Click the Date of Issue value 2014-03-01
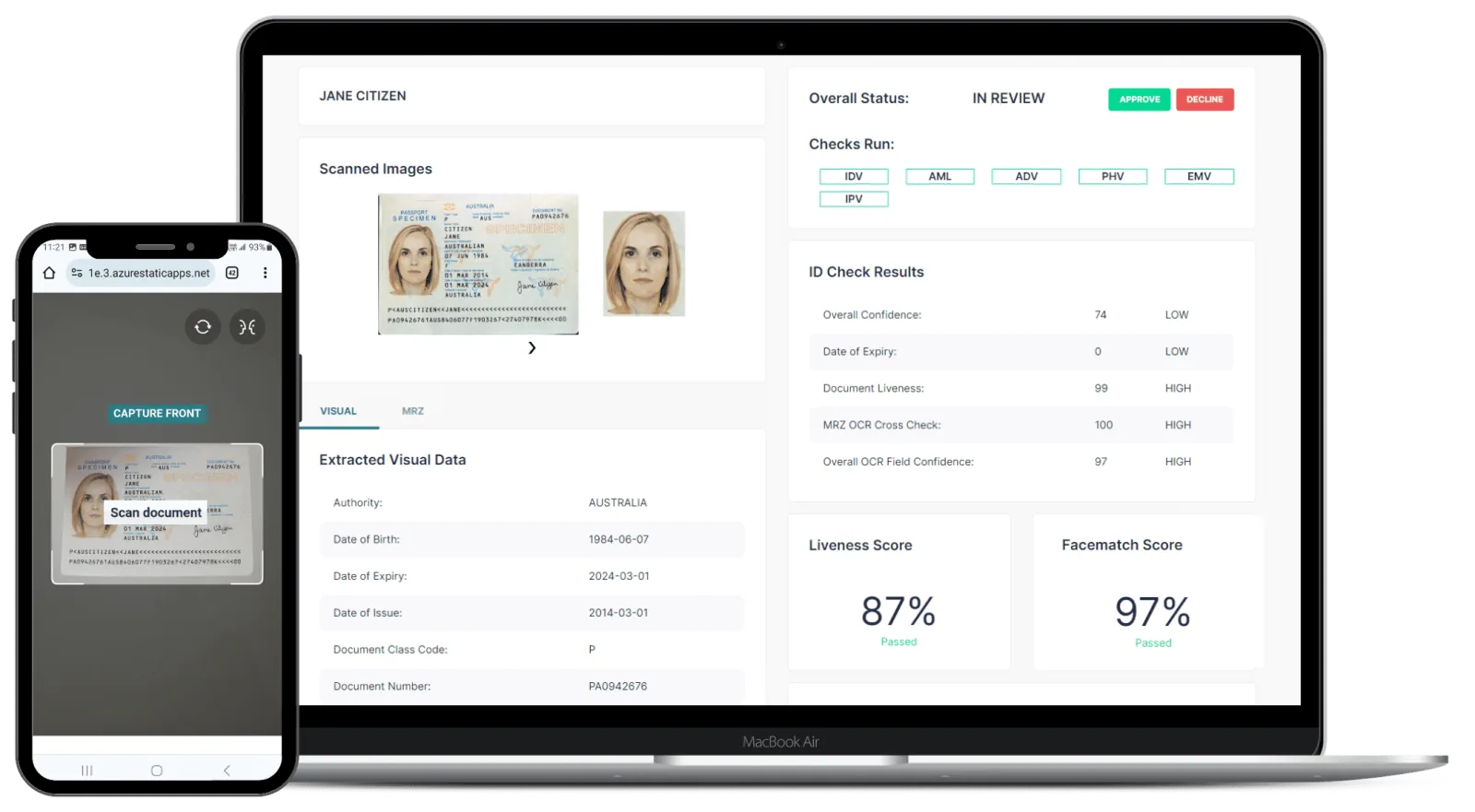Viewport: 1475px width, 812px height. tap(619, 613)
